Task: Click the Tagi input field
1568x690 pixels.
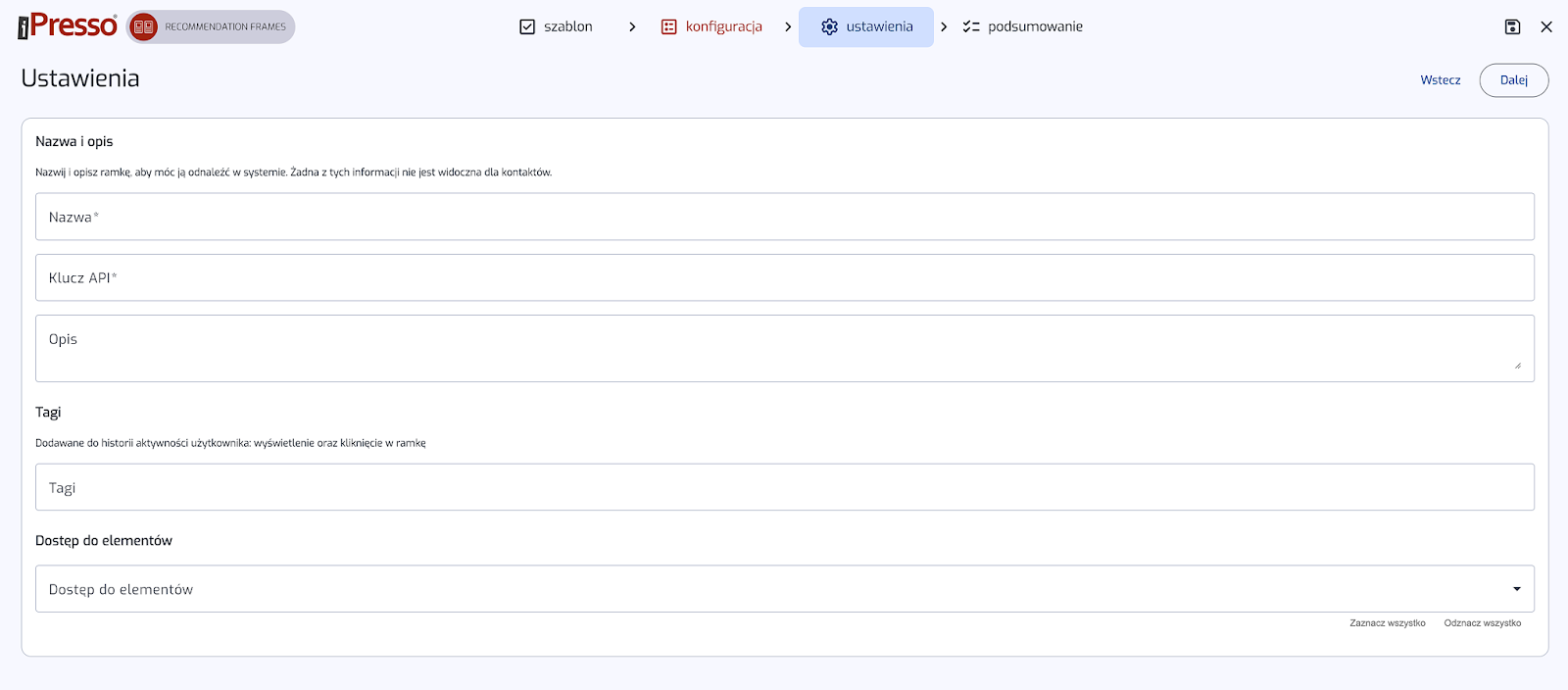Action: point(784,488)
